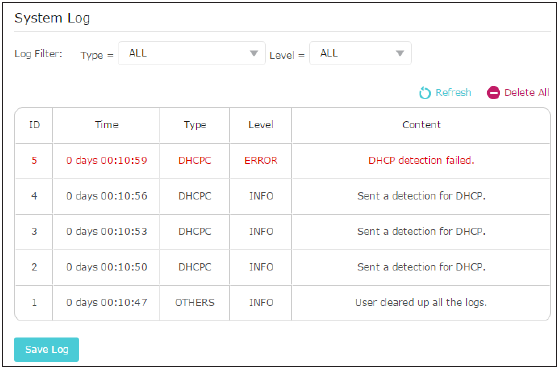Select the time cell 0 days 00:10:47
This screenshot has height=367, width=559.
pyautogui.click(x=107, y=303)
